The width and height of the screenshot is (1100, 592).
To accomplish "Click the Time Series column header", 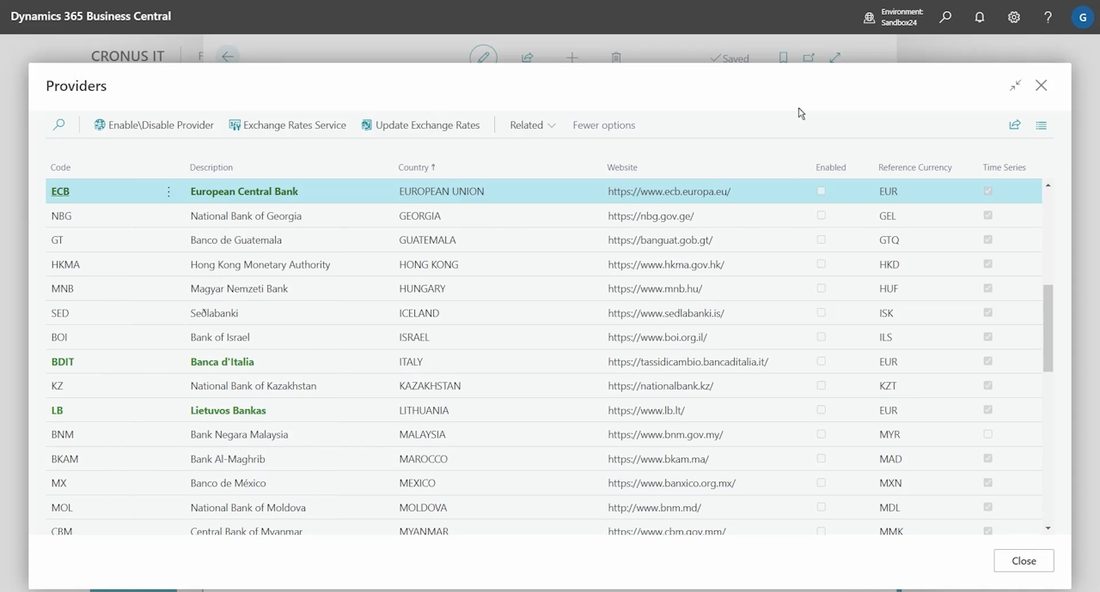I will [x=1004, y=167].
